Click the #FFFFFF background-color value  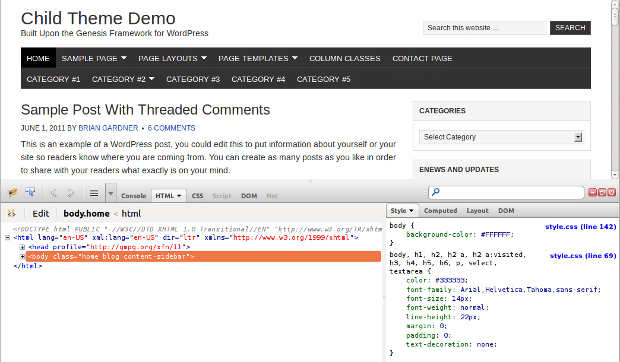pyautogui.click(x=497, y=234)
